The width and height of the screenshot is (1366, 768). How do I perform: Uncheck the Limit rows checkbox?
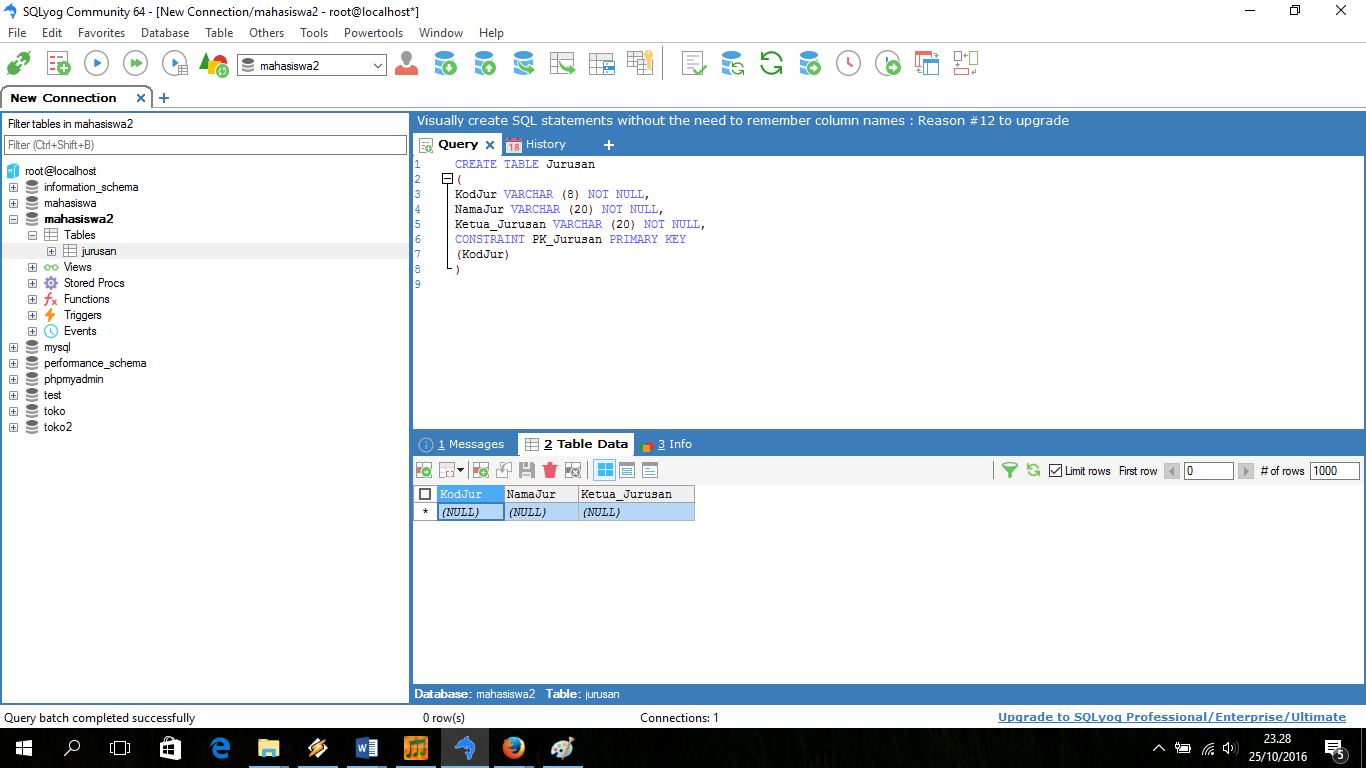[x=1054, y=470]
